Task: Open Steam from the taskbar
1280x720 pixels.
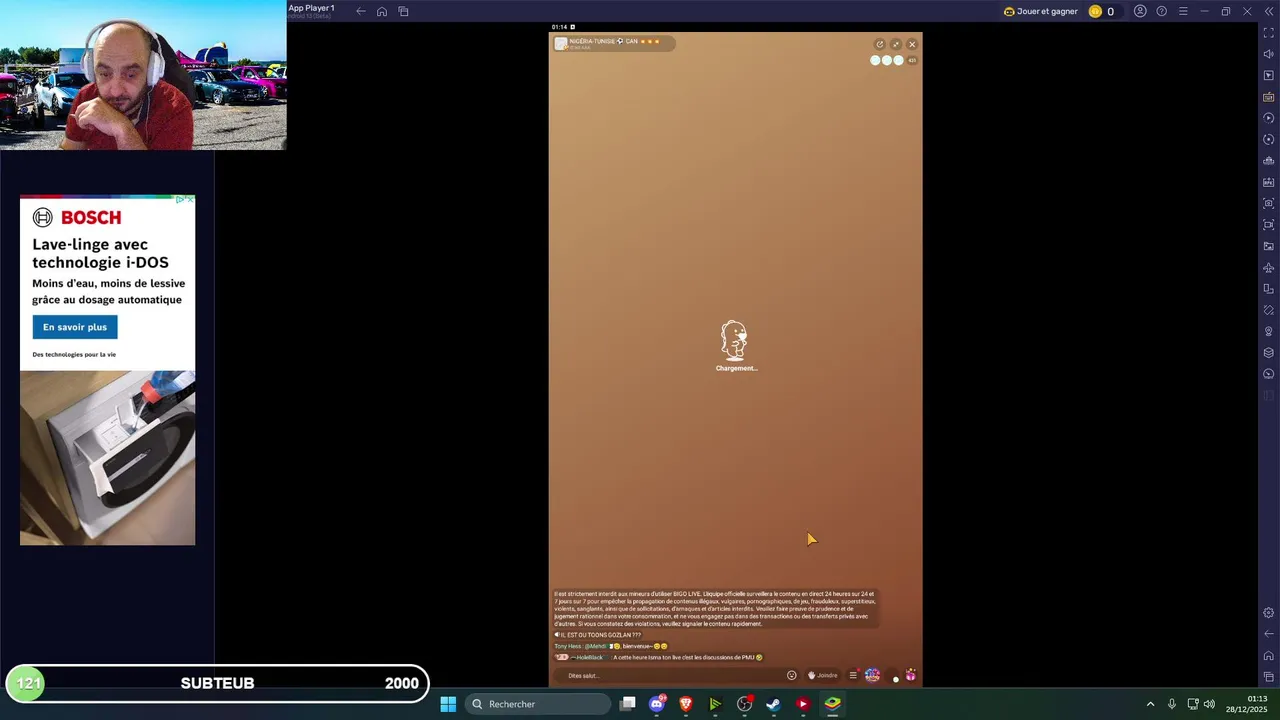Action: (x=773, y=704)
